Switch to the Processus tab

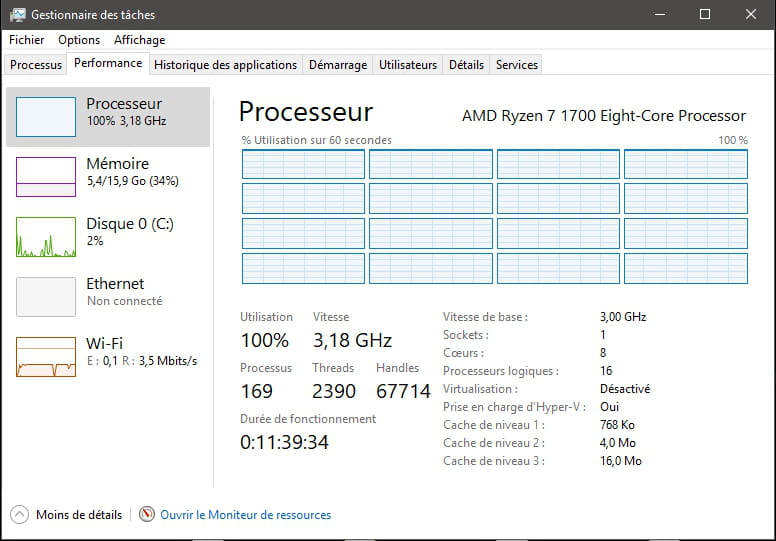[x=36, y=65]
